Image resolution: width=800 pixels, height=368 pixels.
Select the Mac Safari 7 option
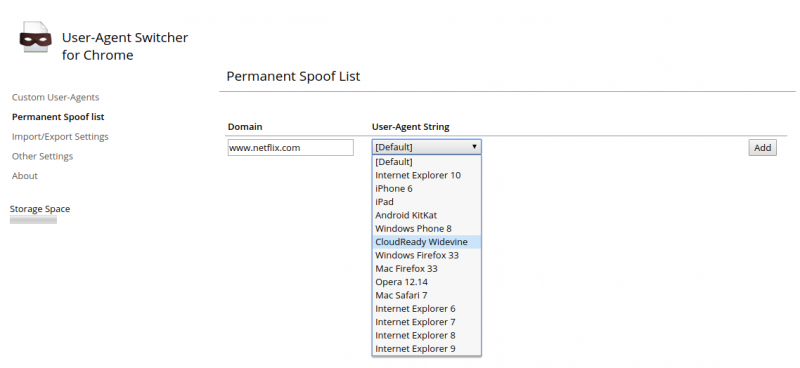coord(427,295)
